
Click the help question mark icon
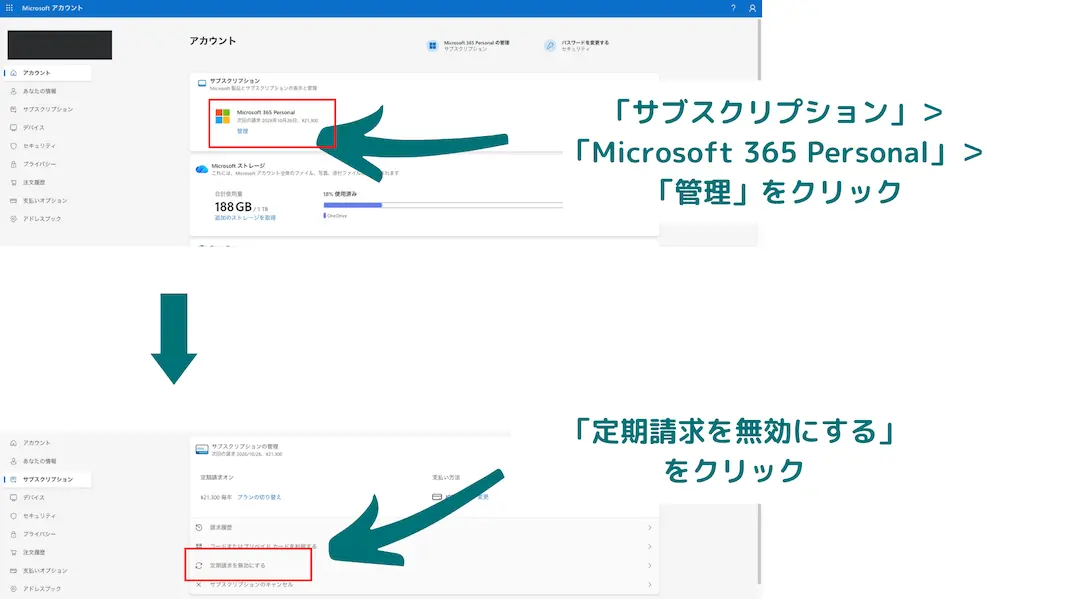733,8
